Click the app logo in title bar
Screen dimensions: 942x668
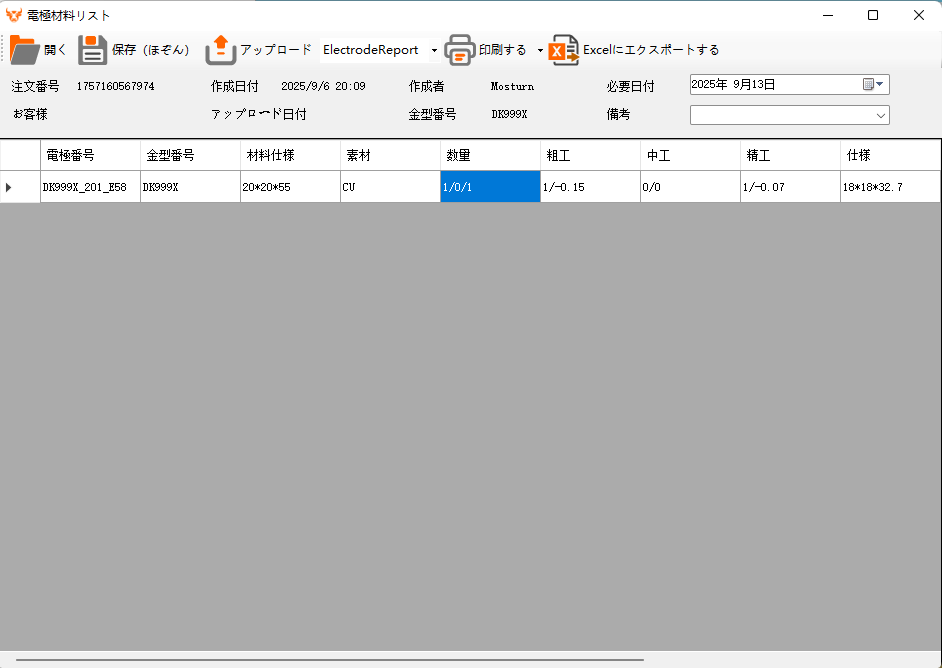(x=13, y=15)
